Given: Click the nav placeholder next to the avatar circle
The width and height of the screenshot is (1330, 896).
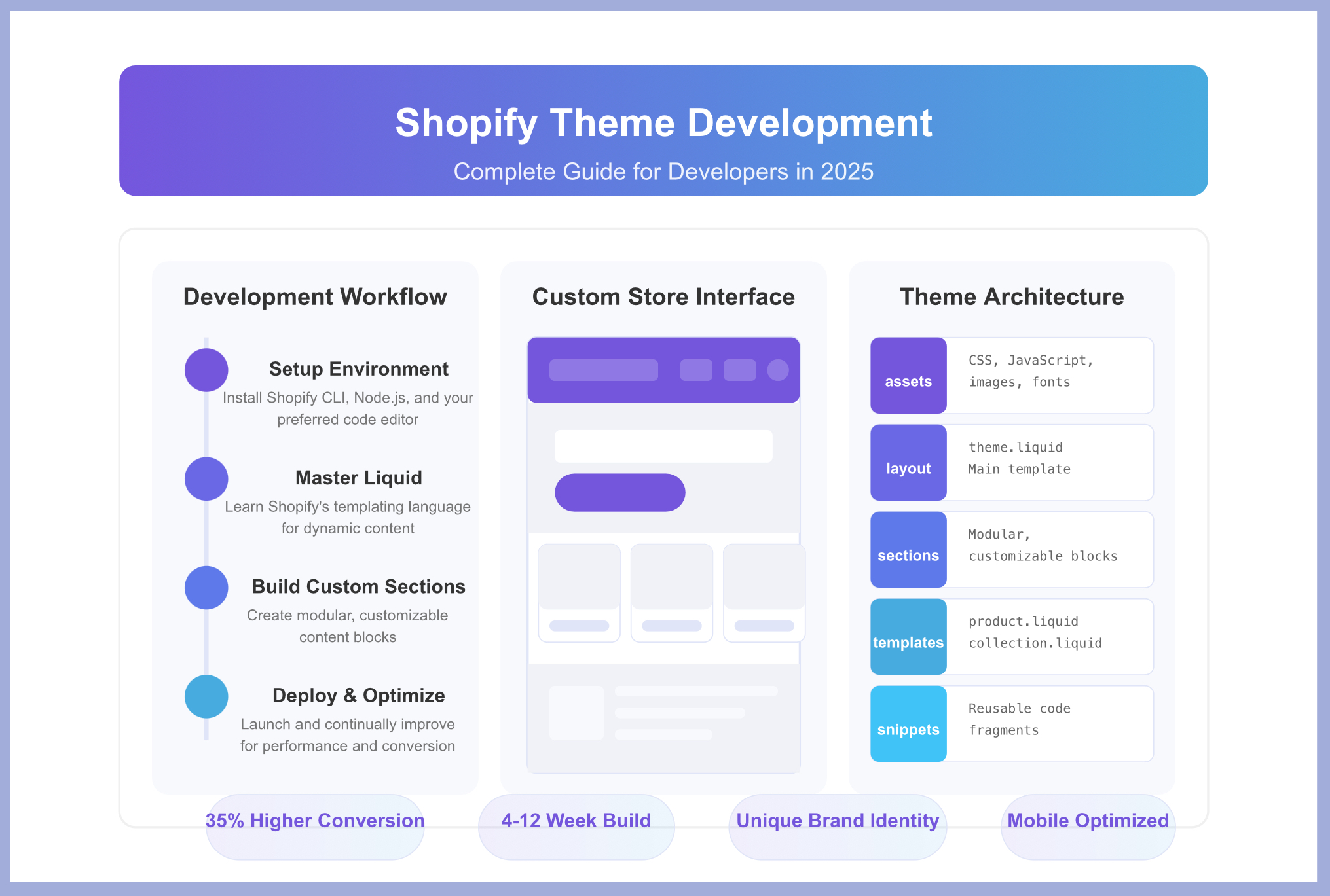Looking at the screenshot, I should click(740, 370).
